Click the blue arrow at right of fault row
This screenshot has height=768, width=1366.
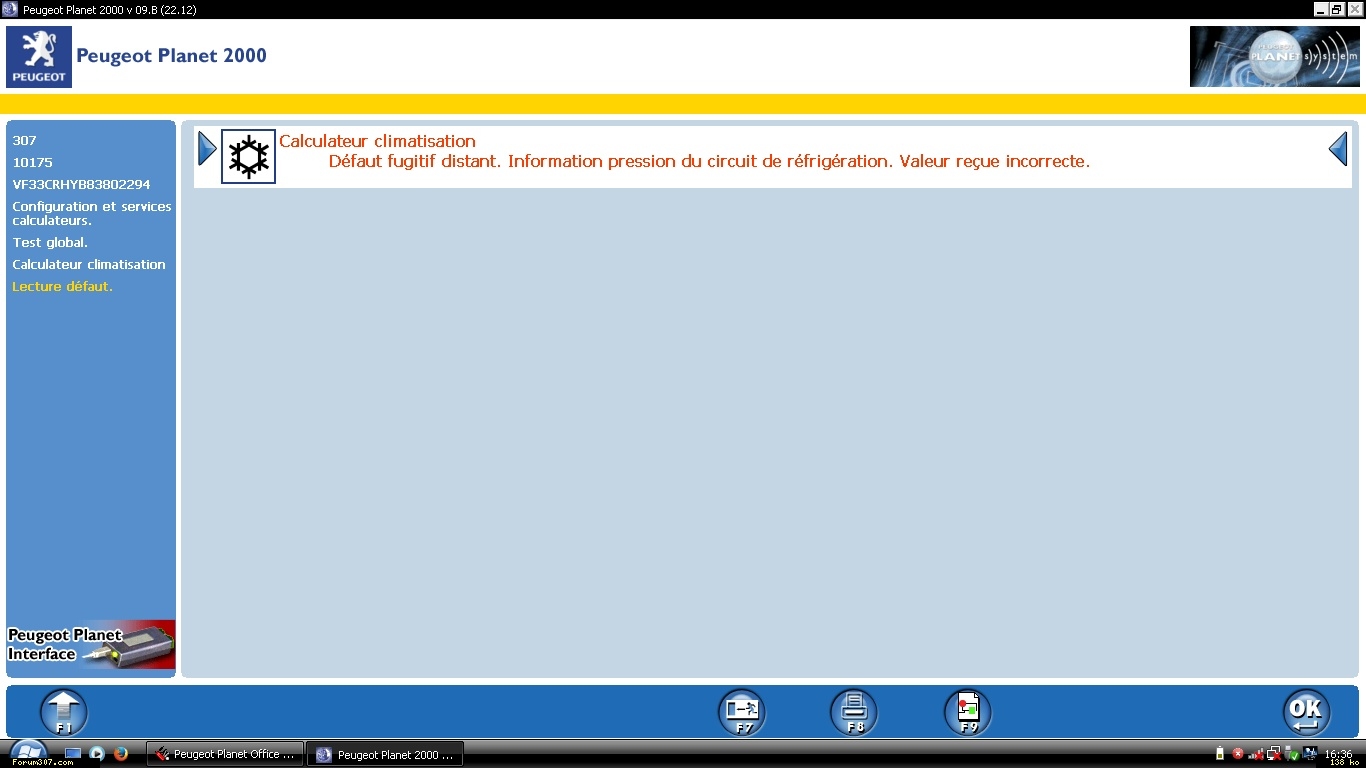point(1338,149)
